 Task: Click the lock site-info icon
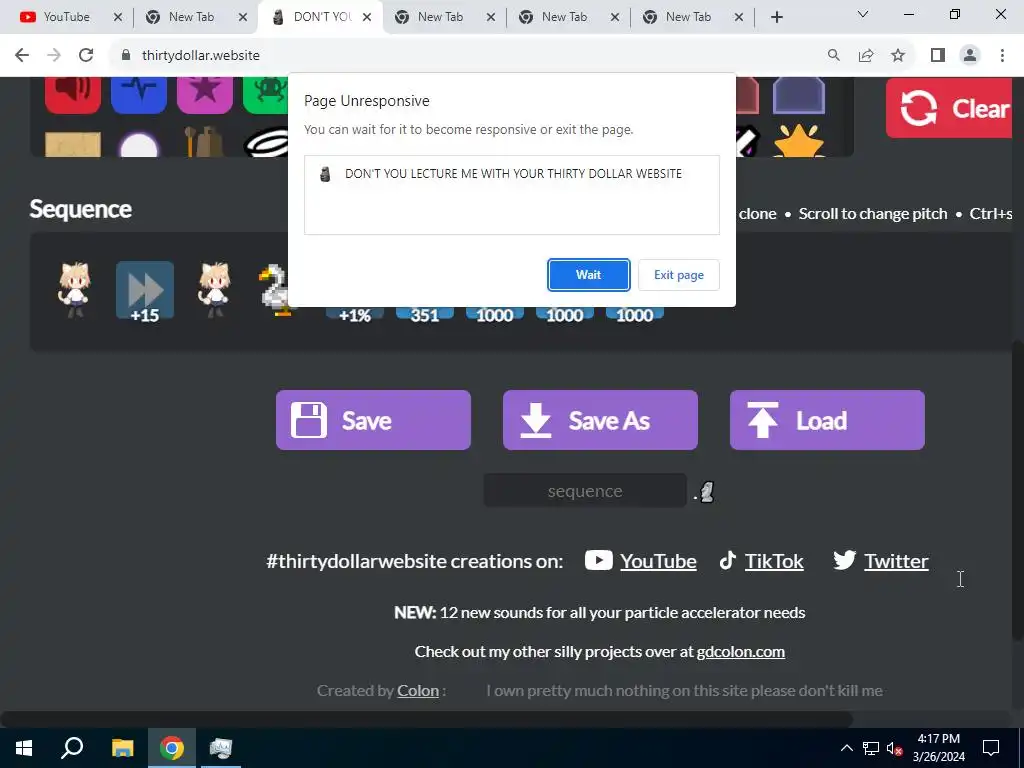[126, 56]
